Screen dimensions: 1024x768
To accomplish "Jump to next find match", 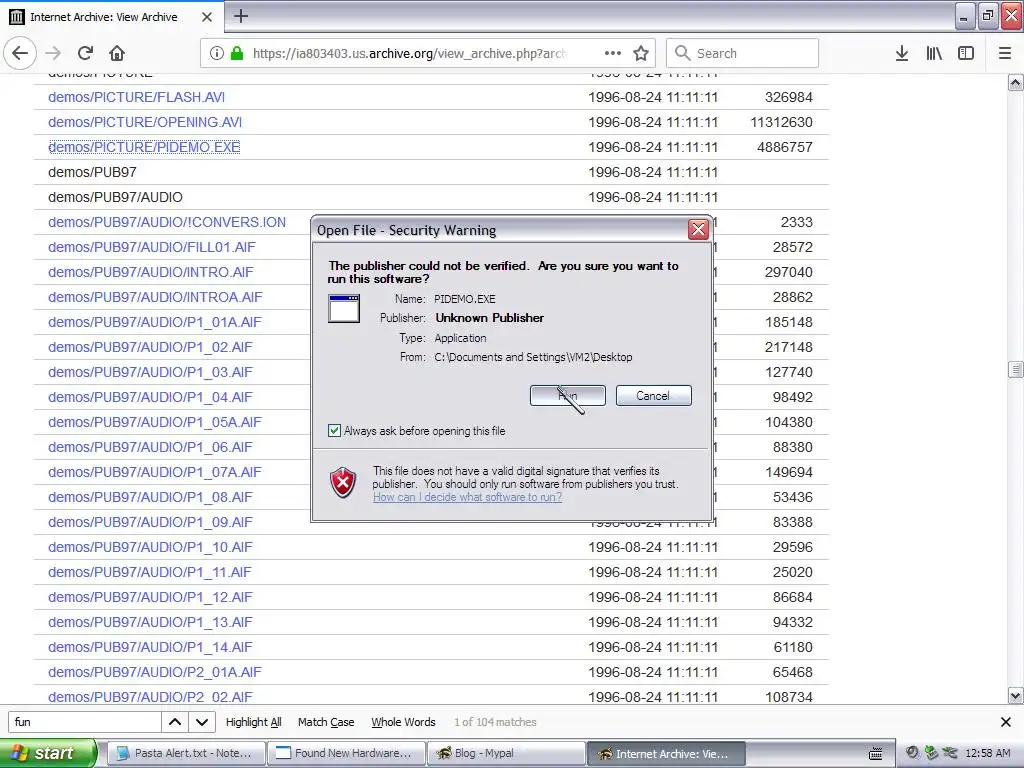I will pos(202,722).
